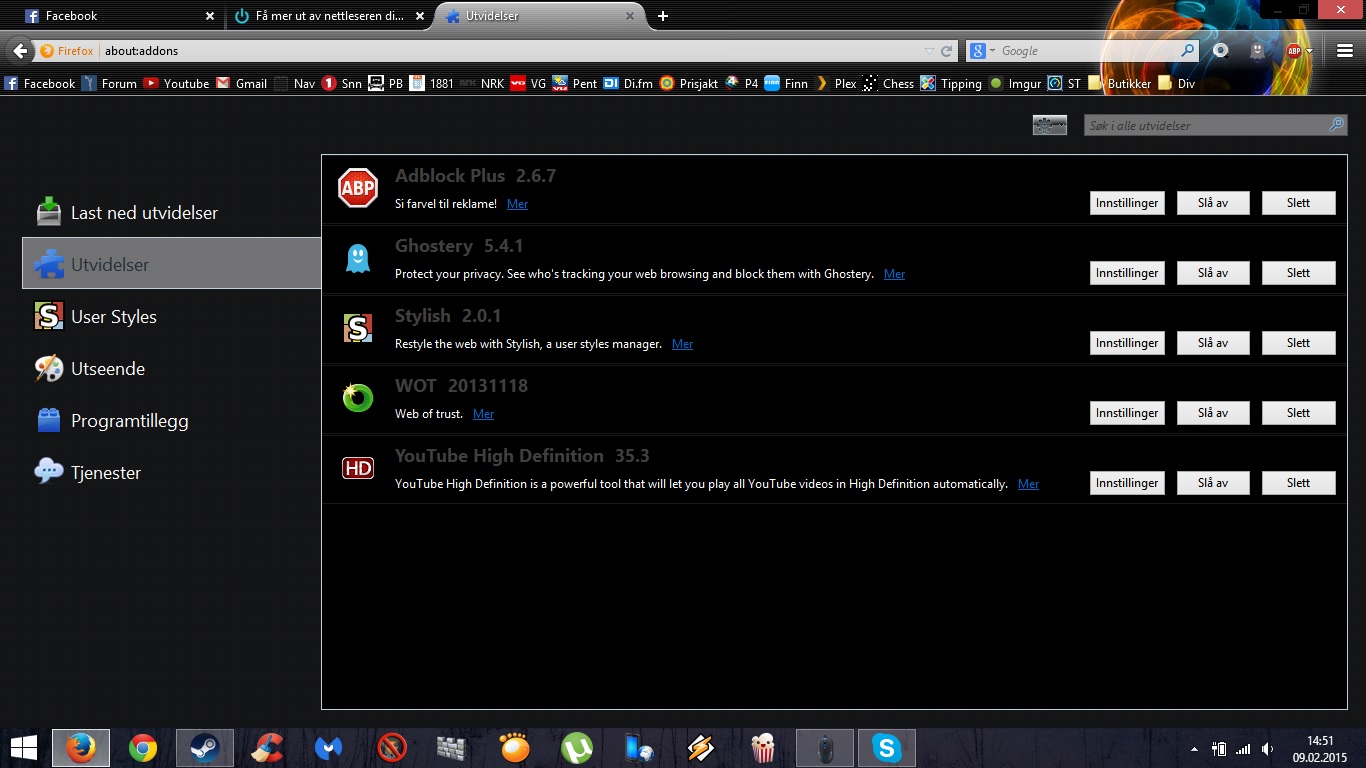Click the Stylish S icon in the add-on list
The height and width of the screenshot is (768, 1366).
point(357,328)
